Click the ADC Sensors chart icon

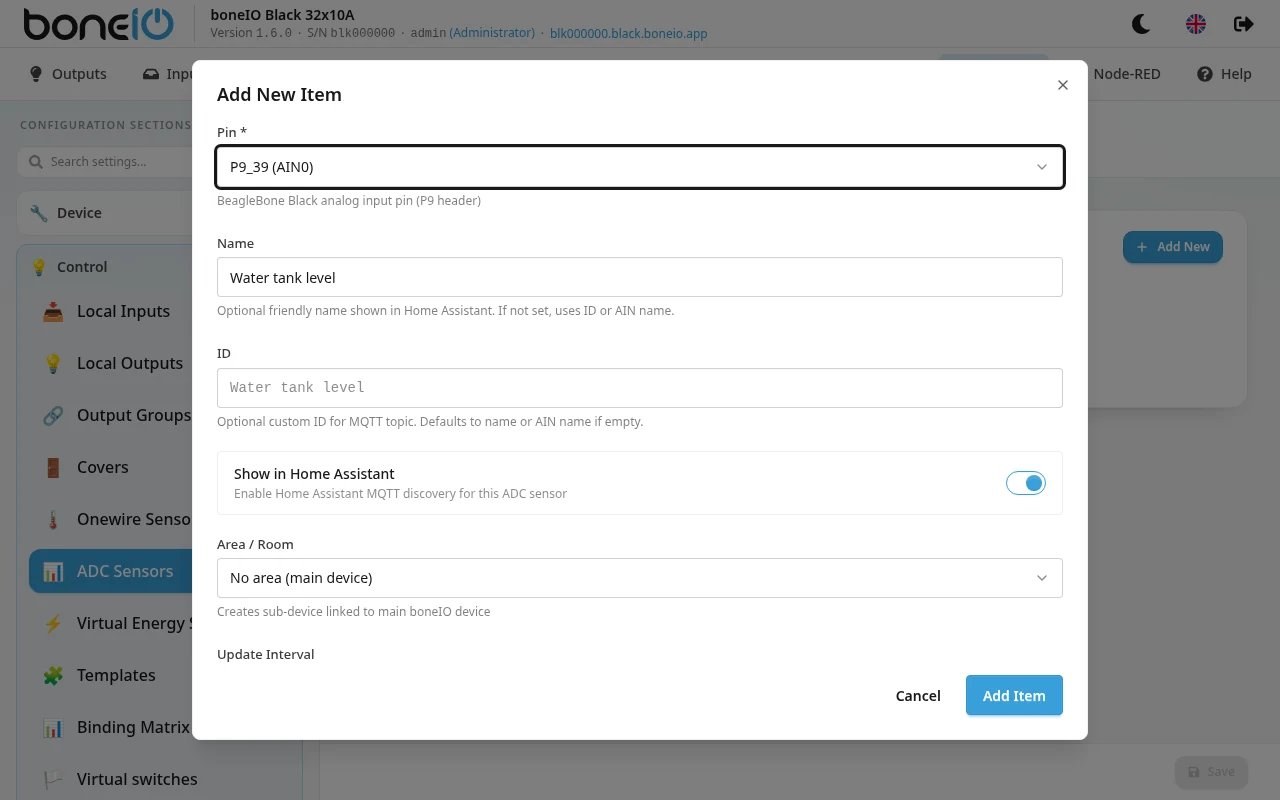click(x=53, y=571)
